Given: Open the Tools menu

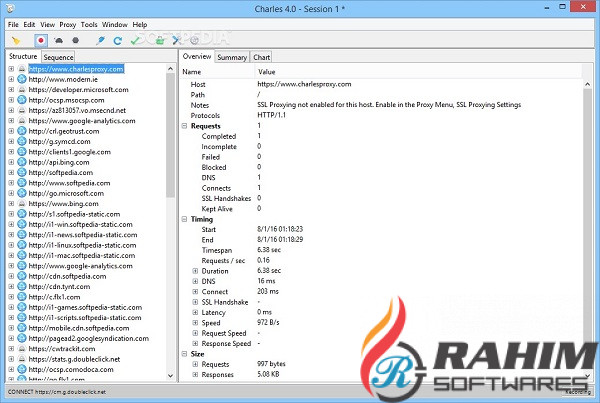Looking at the screenshot, I should tap(89, 24).
